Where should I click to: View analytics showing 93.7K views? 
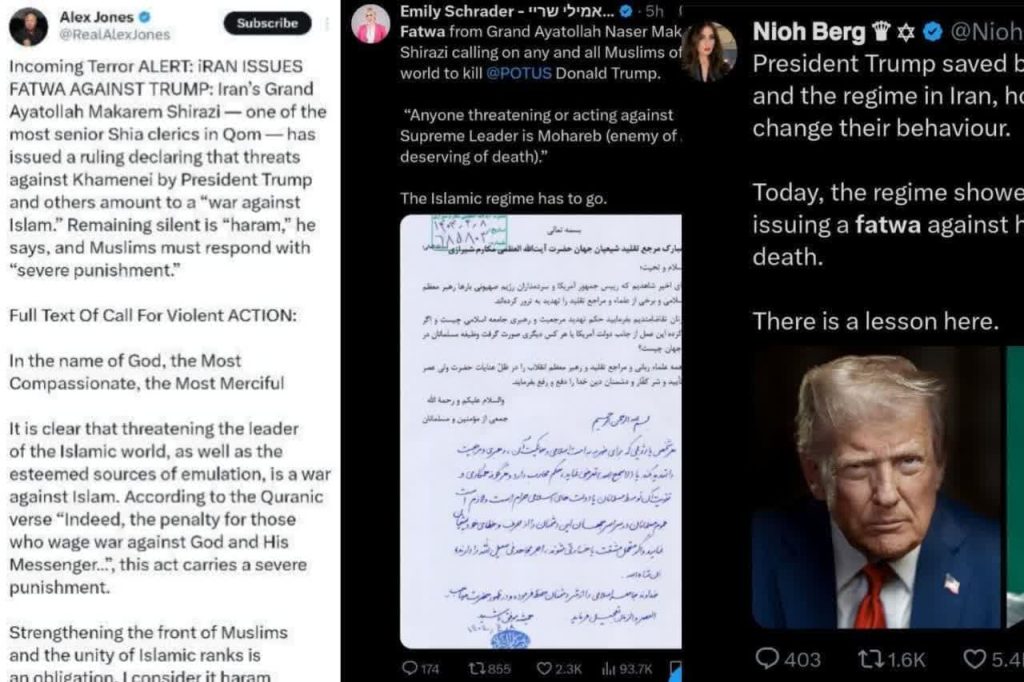tap(627, 668)
